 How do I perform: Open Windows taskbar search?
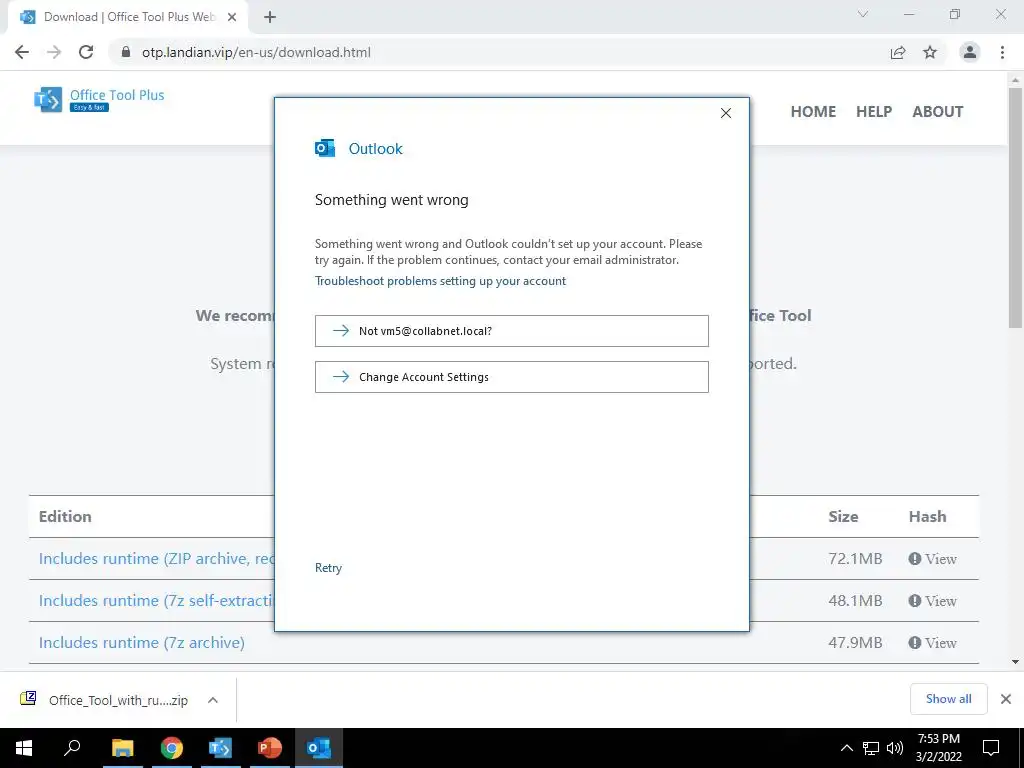(x=72, y=748)
